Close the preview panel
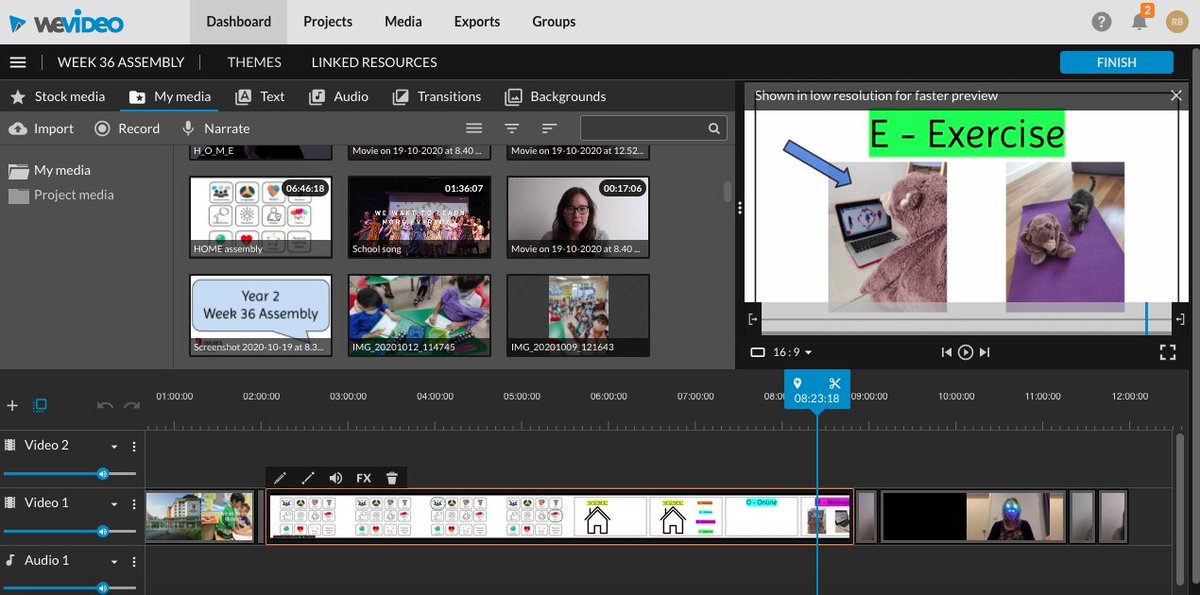Viewport: 1200px width, 595px height. 1176,96
